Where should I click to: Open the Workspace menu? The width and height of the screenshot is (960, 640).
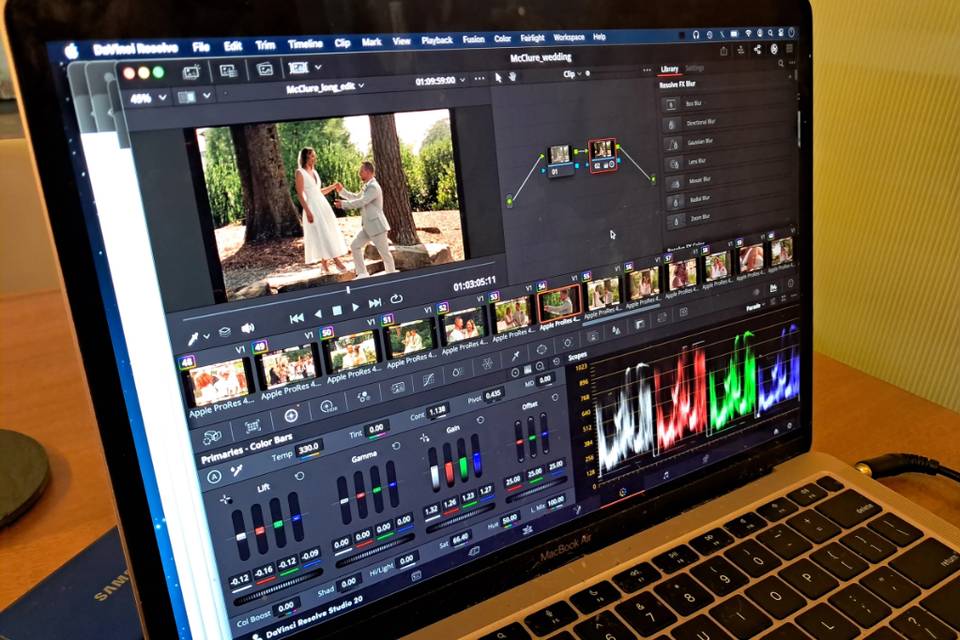tap(569, 37)
